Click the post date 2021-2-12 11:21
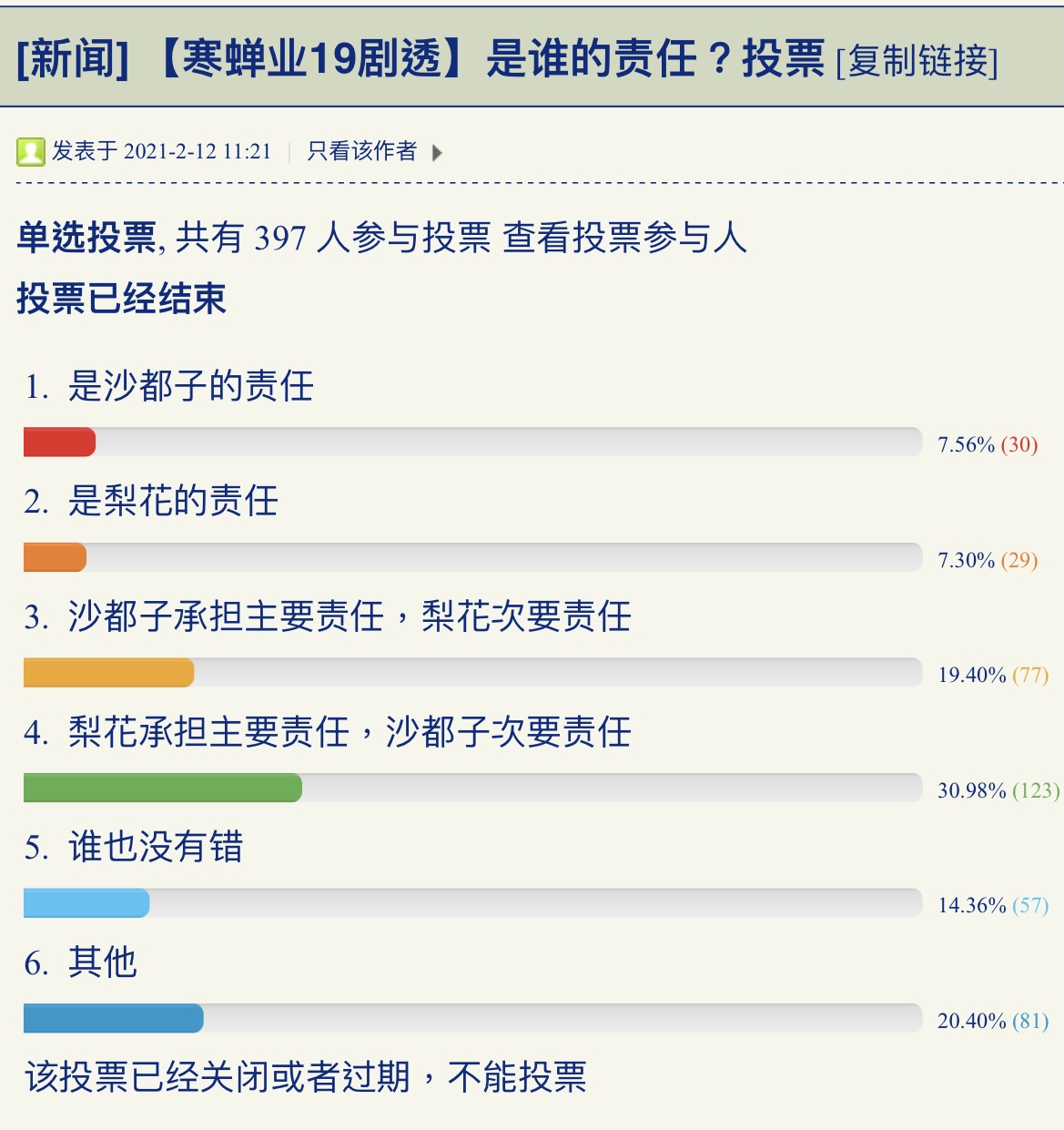This screenshot has width=1064, height=1130. coord(198,151)
